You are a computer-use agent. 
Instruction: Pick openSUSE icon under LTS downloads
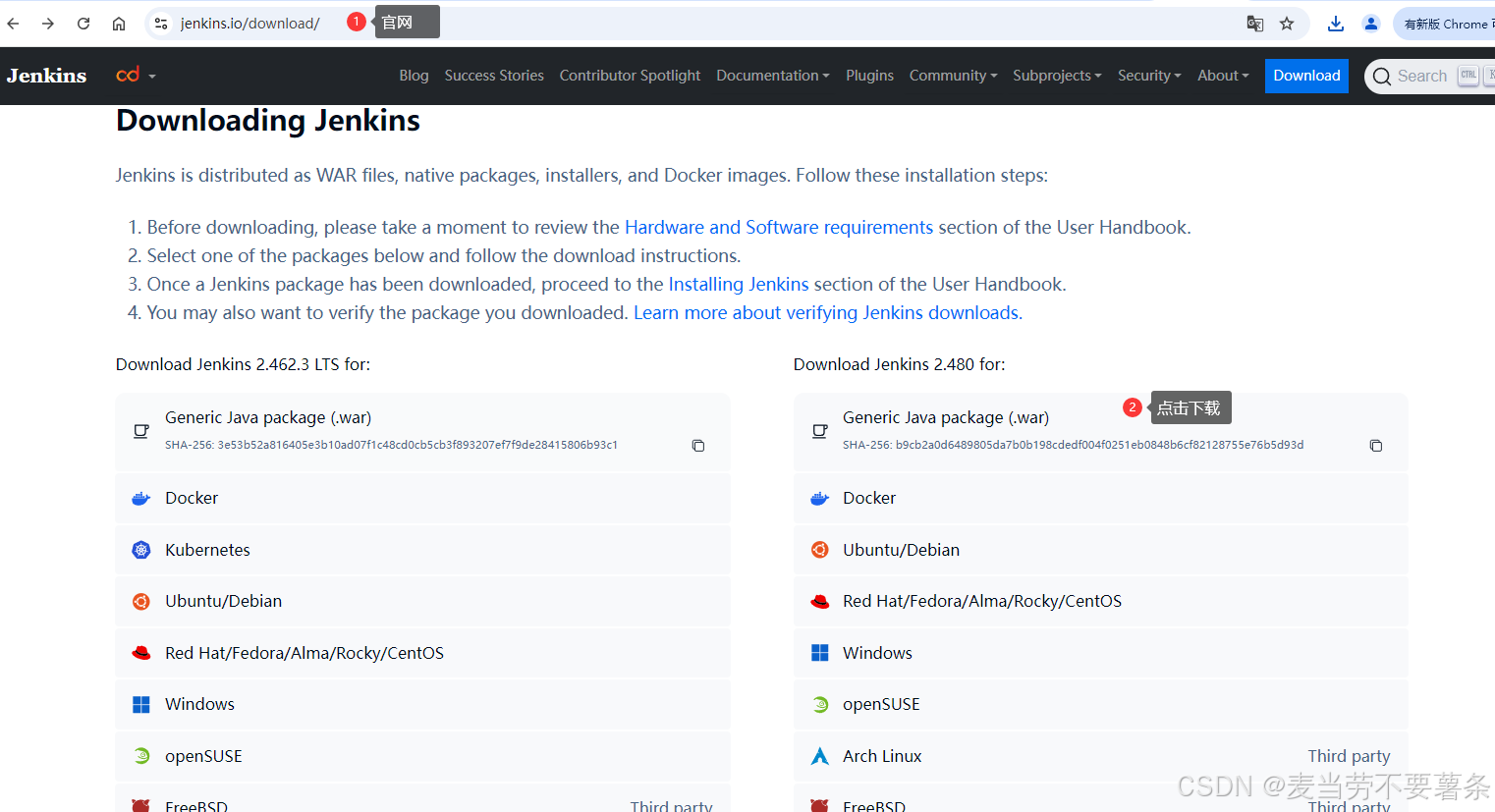click(141, 756)
